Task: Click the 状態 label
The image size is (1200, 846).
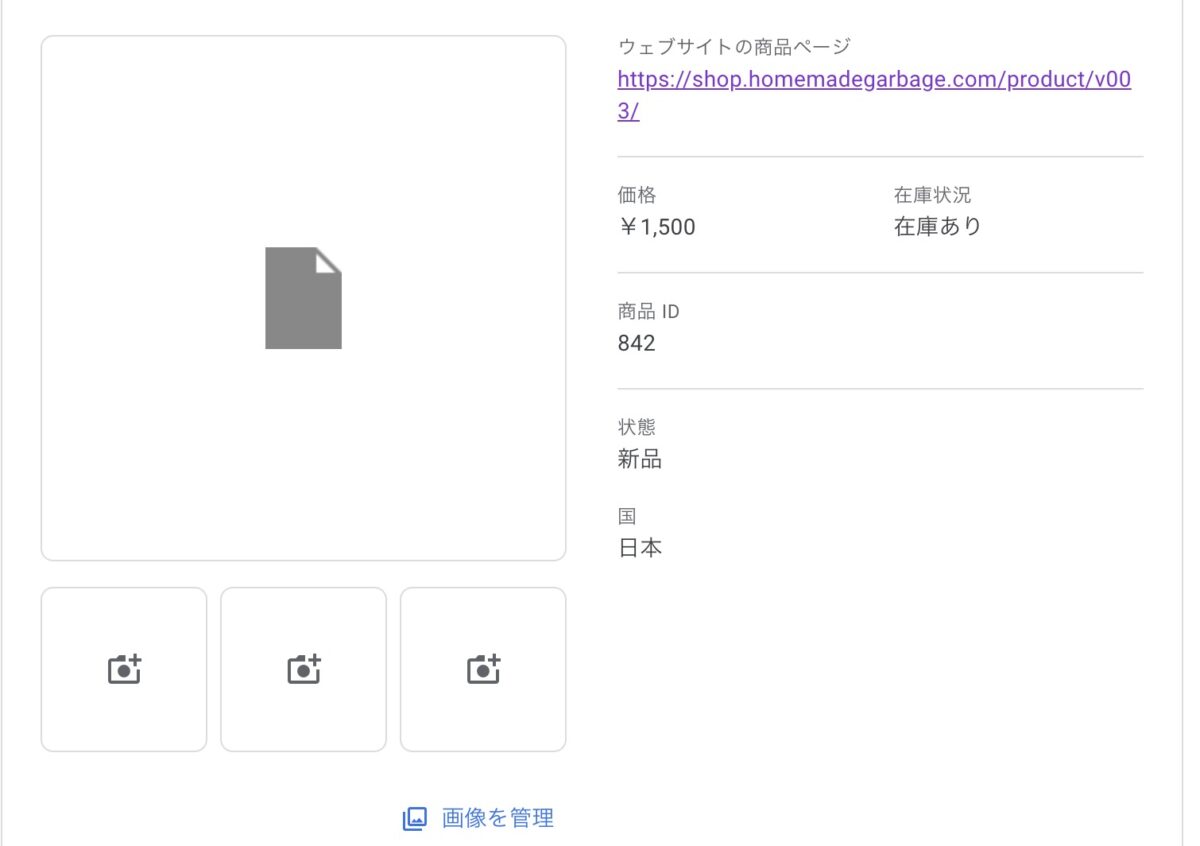Action: tap(637, 427)
